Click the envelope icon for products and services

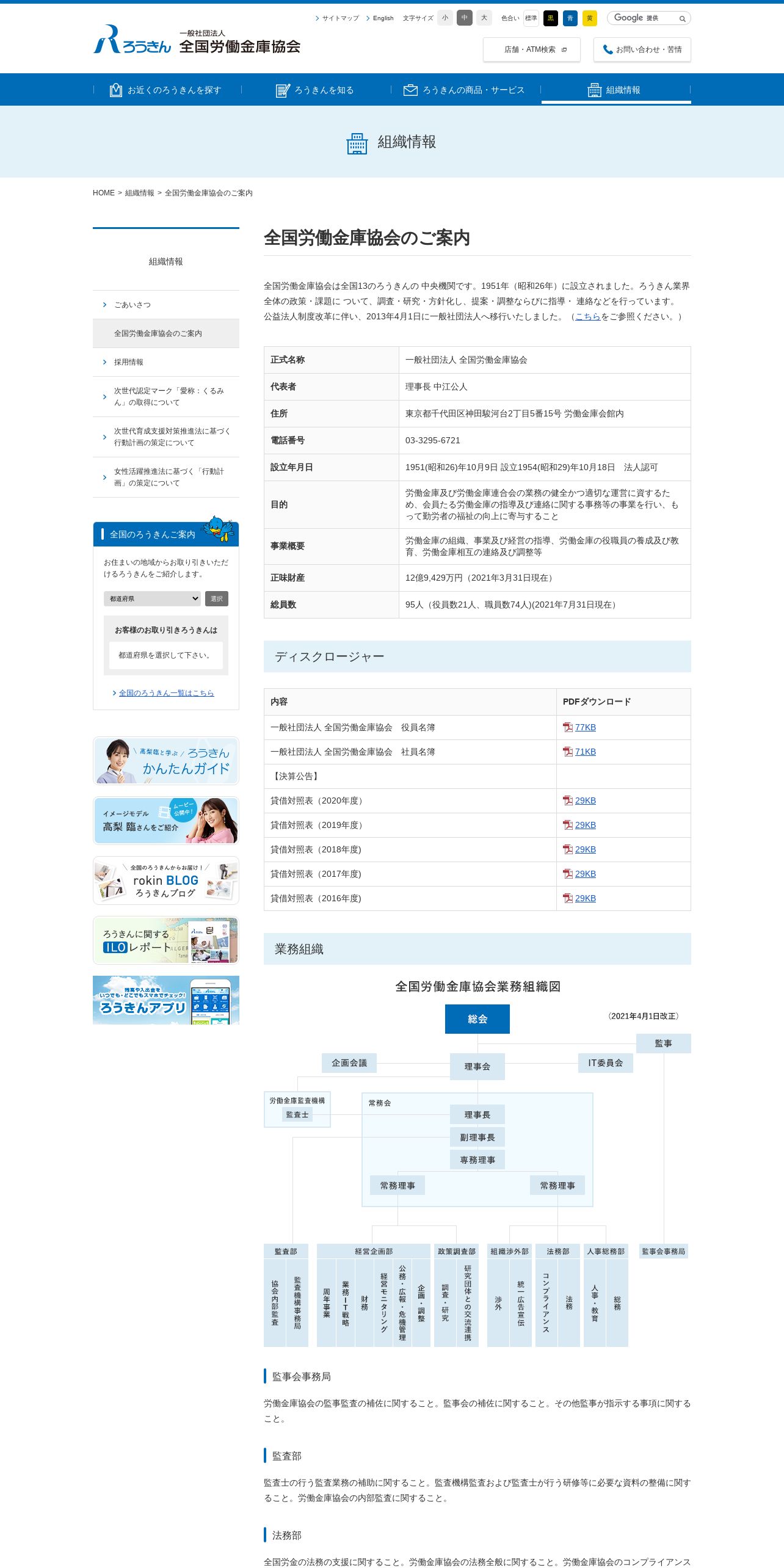point(410,90)
